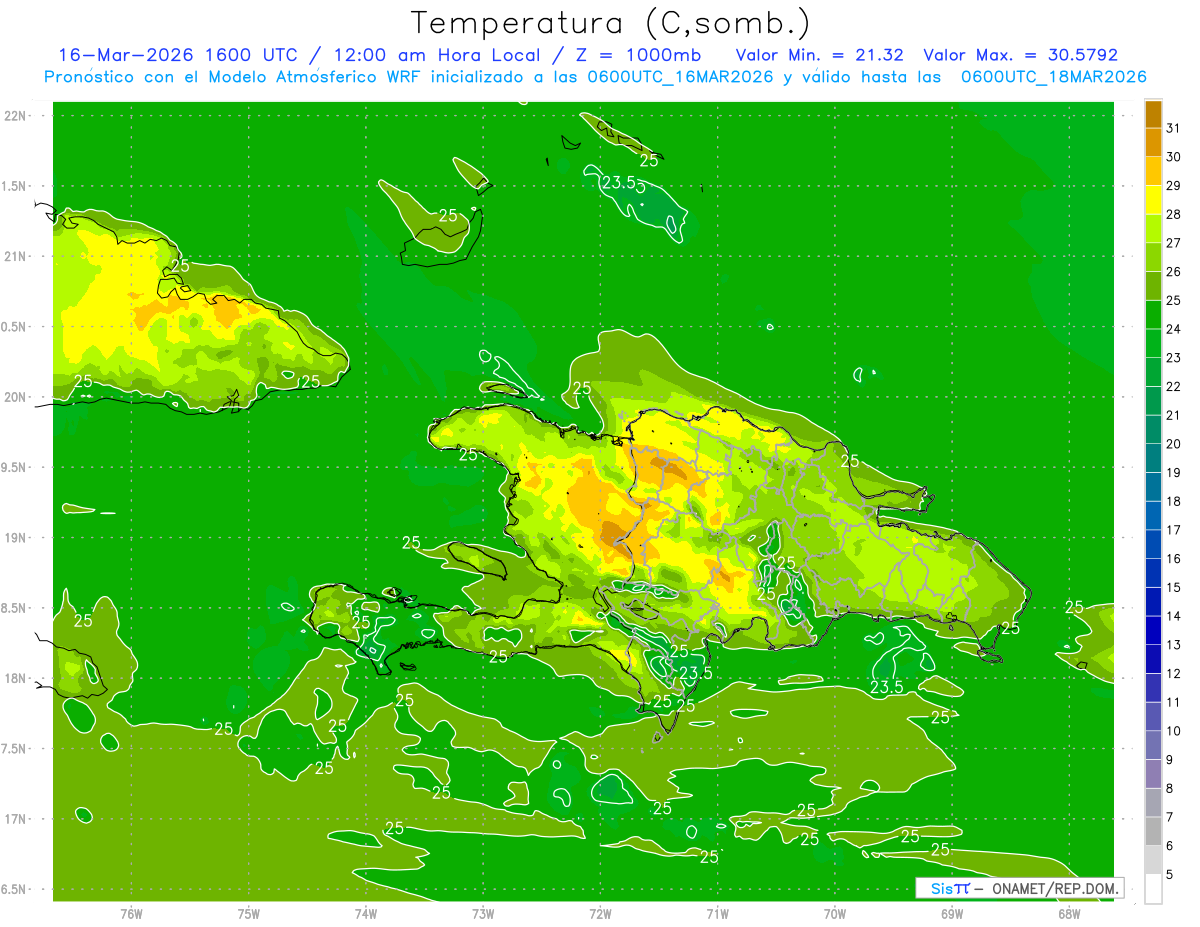This screenshot has width=1200, height=927.
Task: Click the blue legend swatch between 15 and 16
Action: pos(1153,574)
